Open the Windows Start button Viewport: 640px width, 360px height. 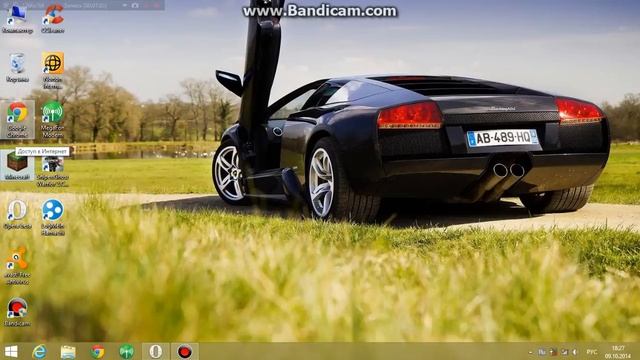pyautogui.click(x=11, y=351)
